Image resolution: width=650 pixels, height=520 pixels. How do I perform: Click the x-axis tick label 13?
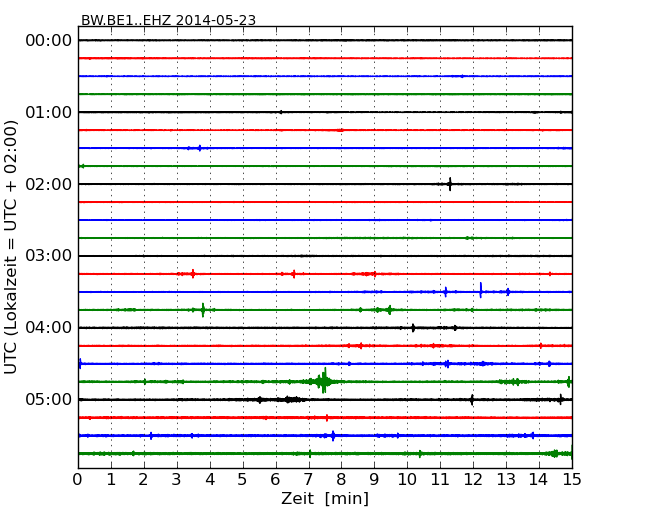[x=506, y=480]
